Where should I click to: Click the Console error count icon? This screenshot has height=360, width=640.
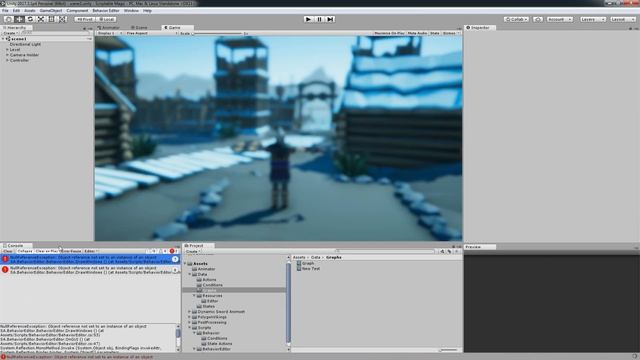[x=173, y=251]
